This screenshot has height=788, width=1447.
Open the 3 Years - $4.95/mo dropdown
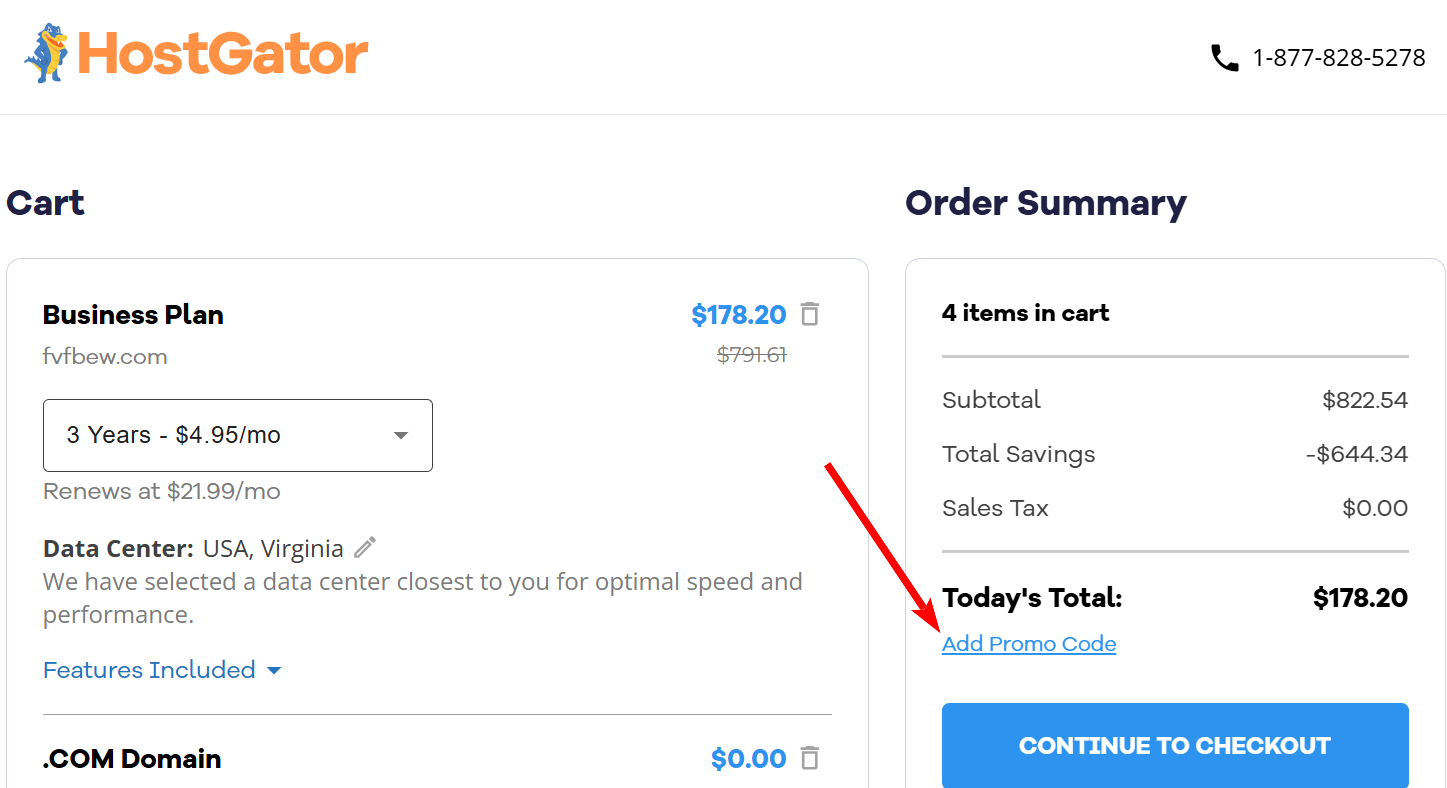click(x=237, y=435)
